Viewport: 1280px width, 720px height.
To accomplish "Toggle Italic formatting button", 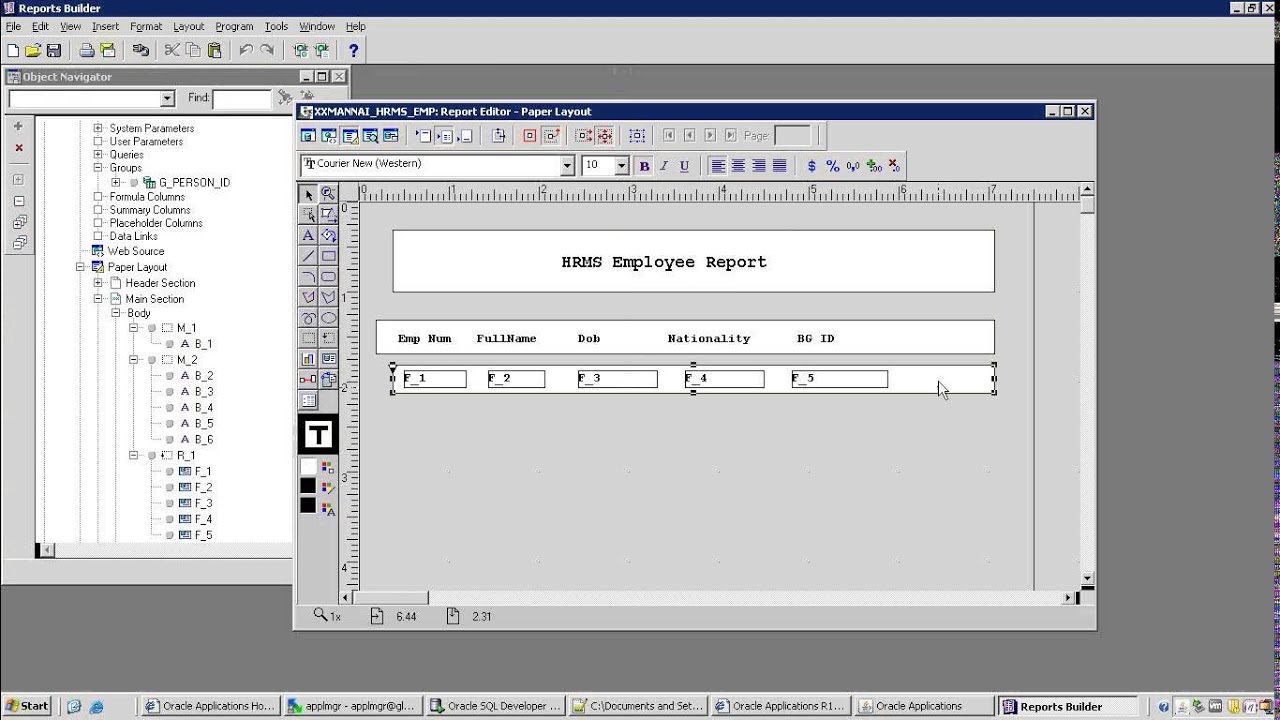I will point(664,166).
